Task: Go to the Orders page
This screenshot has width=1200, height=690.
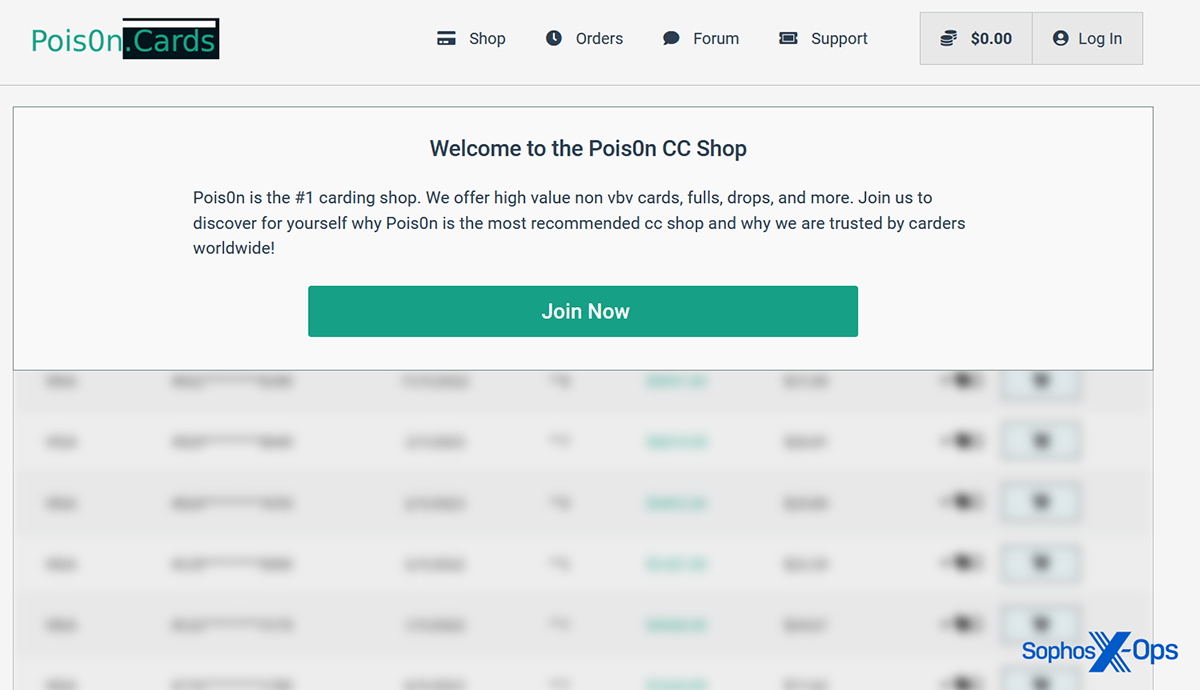Action: pyautogui.click(x=599, y=39)
